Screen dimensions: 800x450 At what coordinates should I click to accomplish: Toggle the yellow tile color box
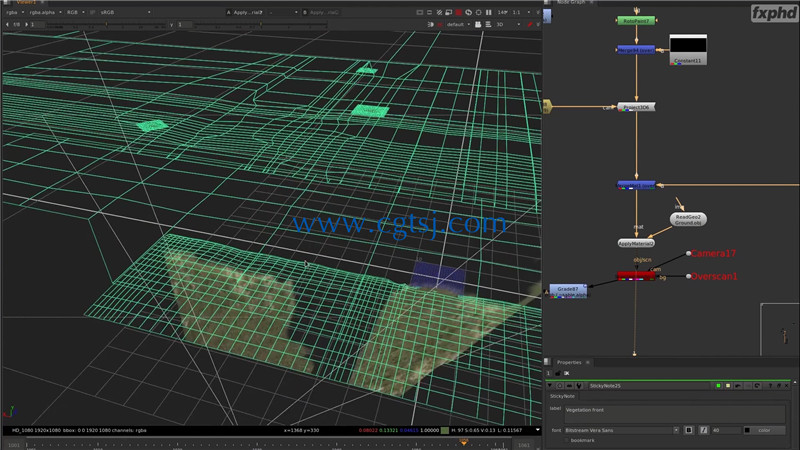pyautogui.click(x=728, y=386)
